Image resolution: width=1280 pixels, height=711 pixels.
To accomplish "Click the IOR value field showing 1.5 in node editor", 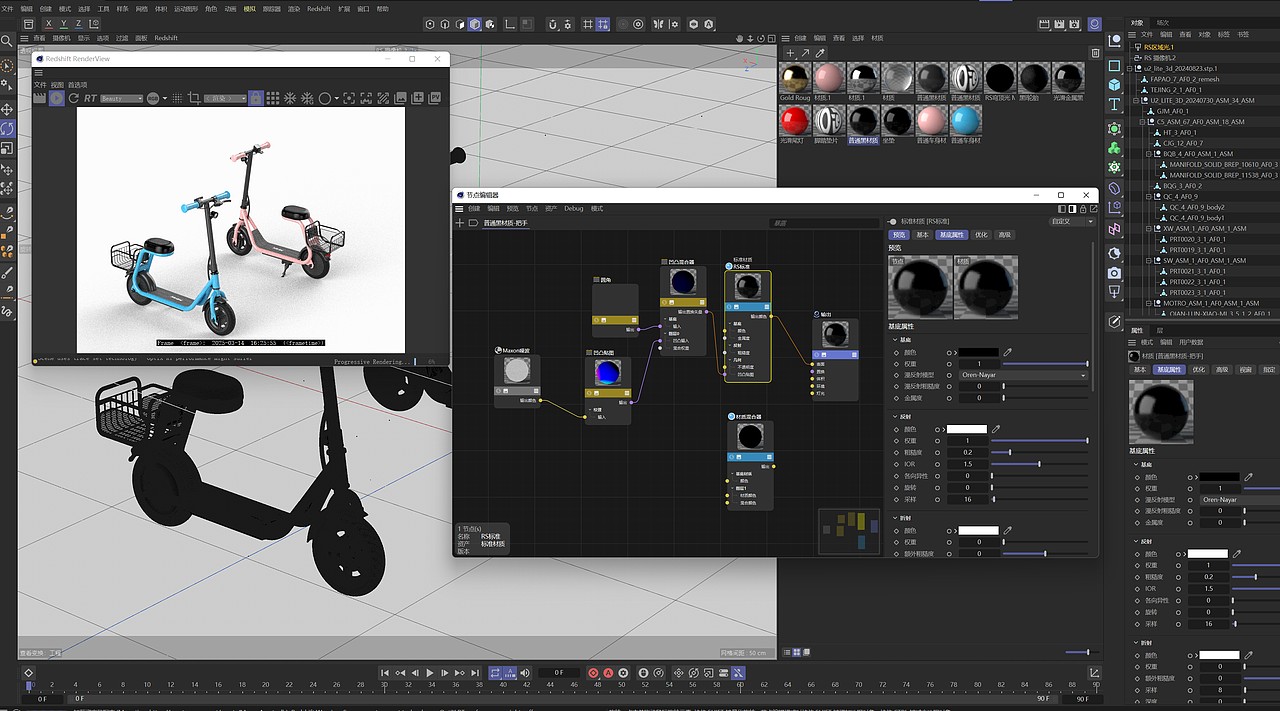I will point(967,464).
